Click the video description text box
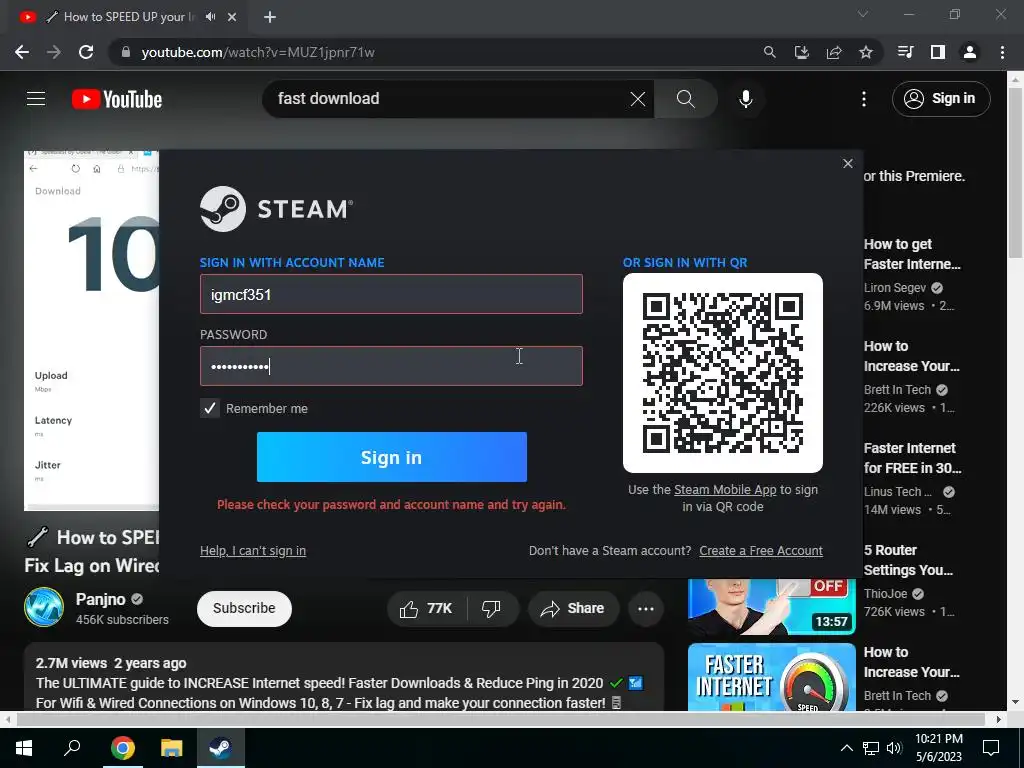 (x=344, y=677)
